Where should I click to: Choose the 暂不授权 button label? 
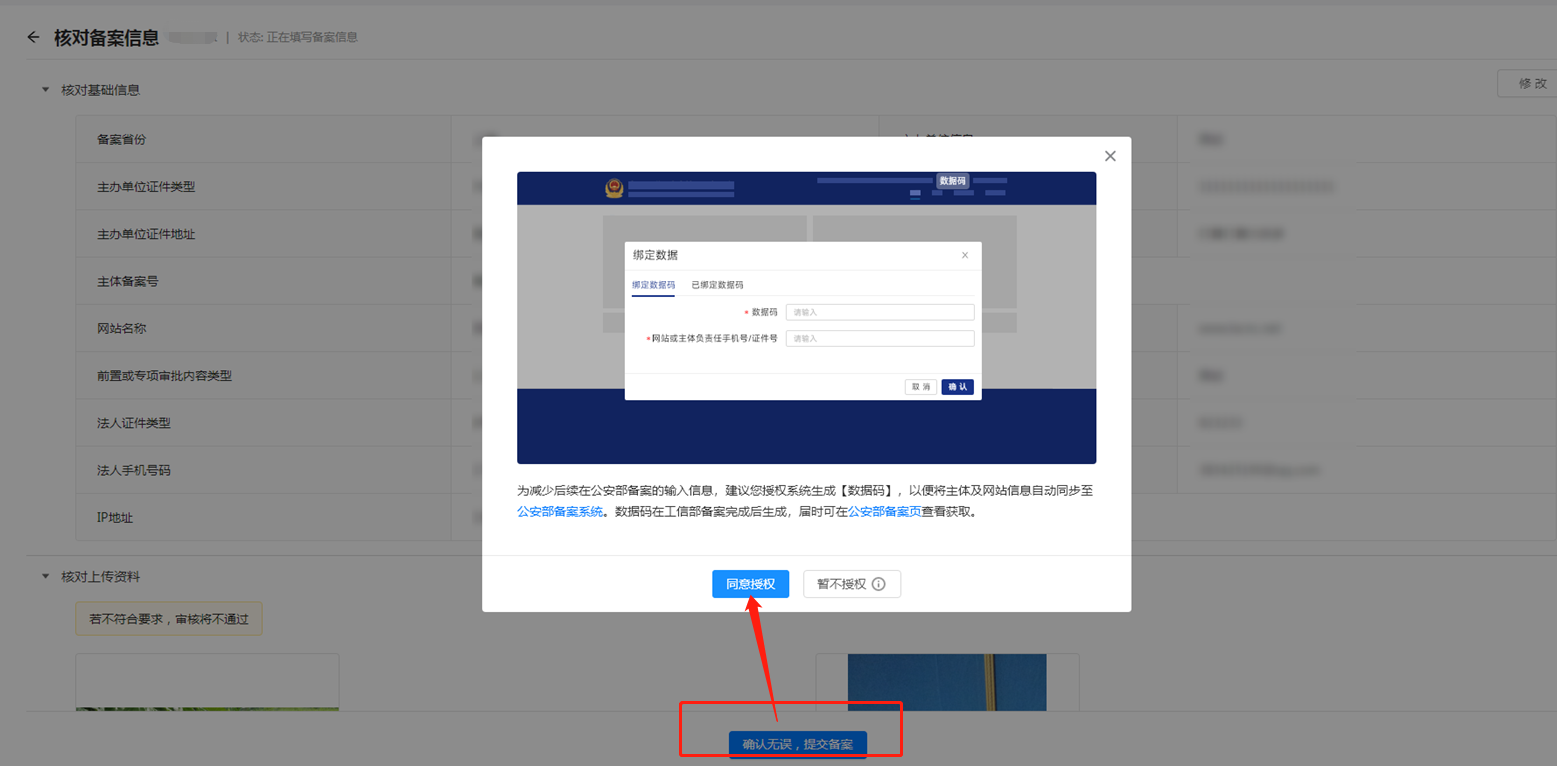[841, 584]
